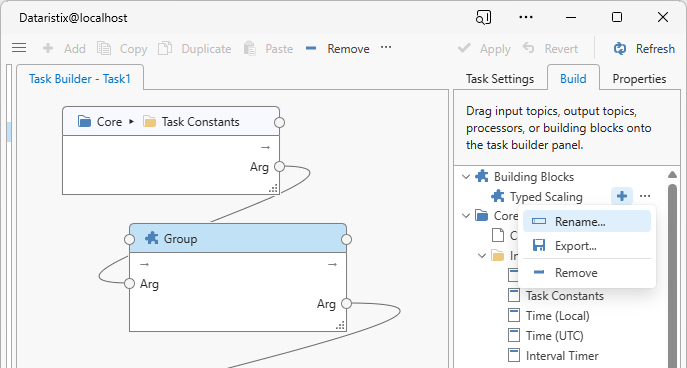687x368 pixels.
Task: Select Time (UTC) in the tree
Action: click(x=555, y=336)
